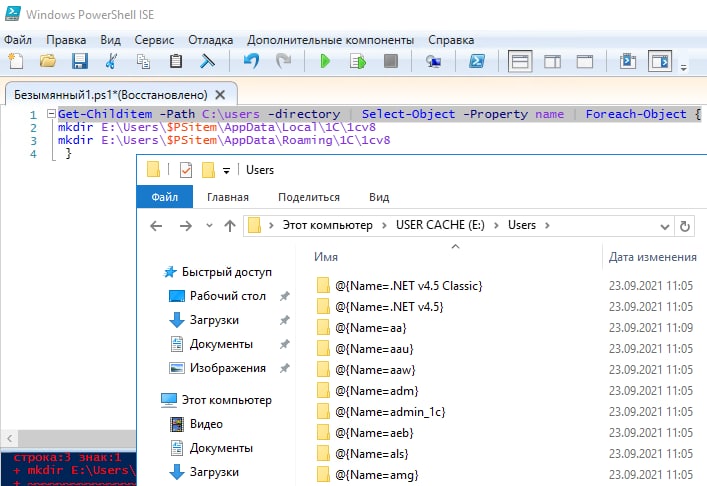
Task: Sort by the Дата изменения column header
Action: pos(652,257)
